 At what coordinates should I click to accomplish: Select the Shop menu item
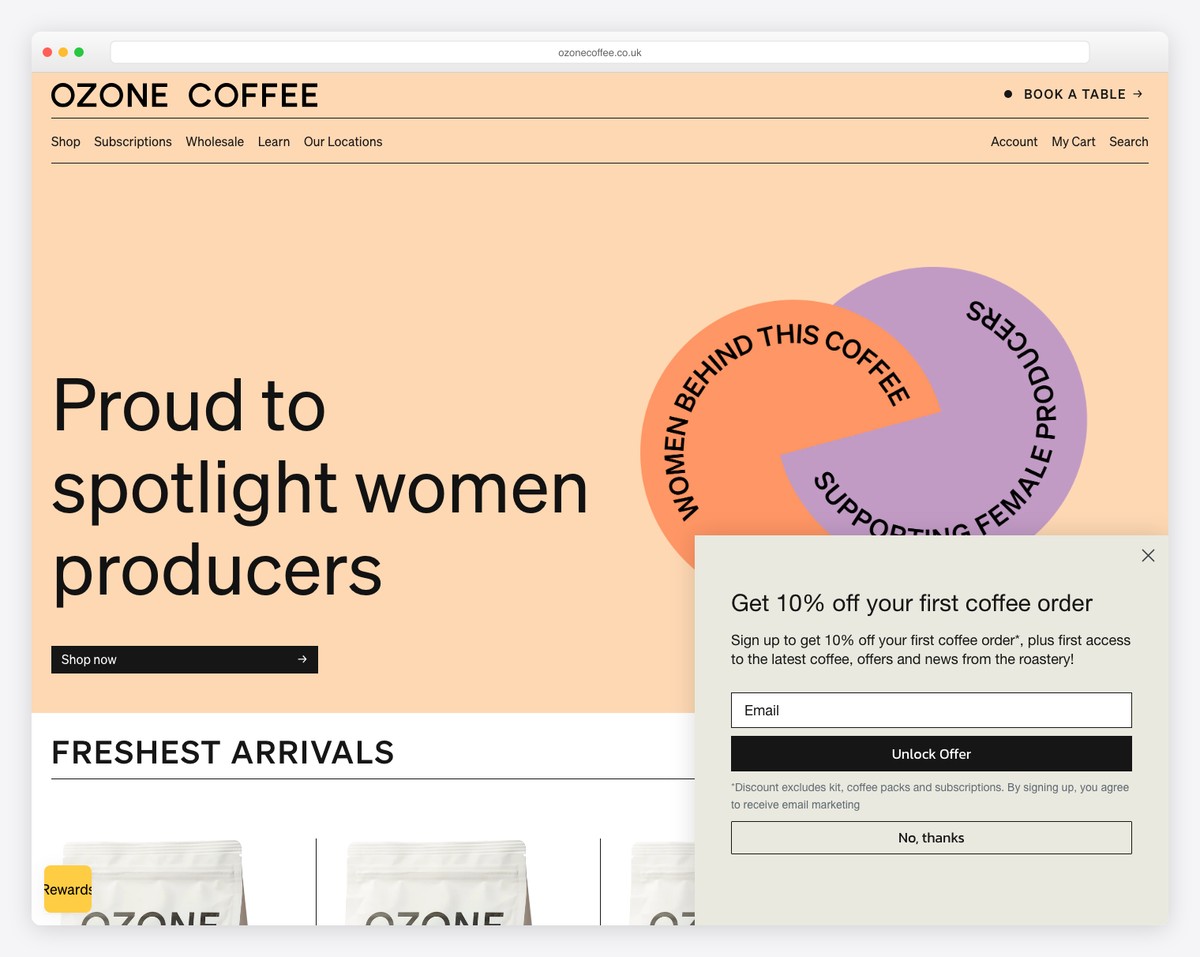point(65,141)
